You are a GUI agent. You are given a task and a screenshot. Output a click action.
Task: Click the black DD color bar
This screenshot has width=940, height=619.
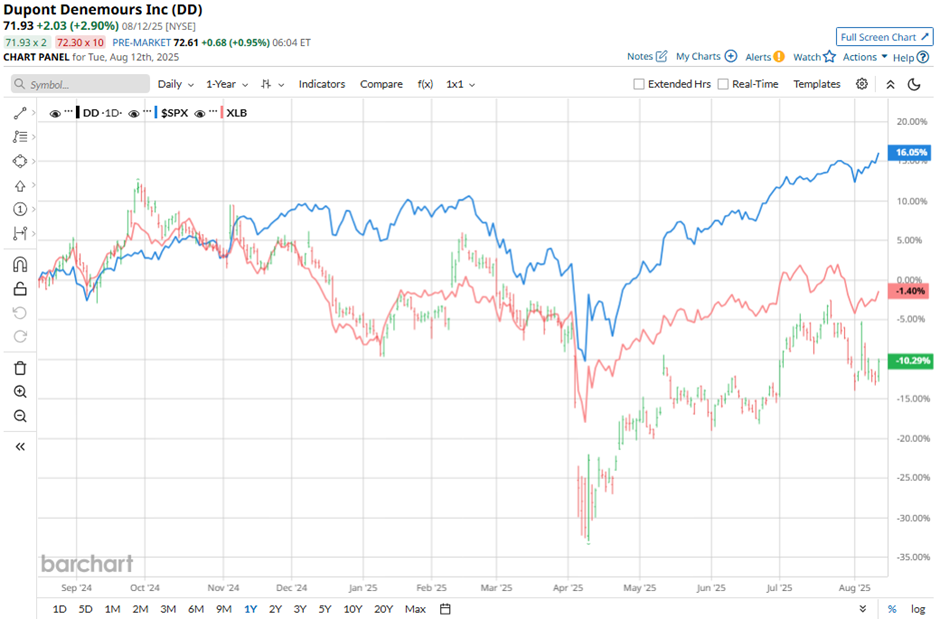[x=78, y=113]
